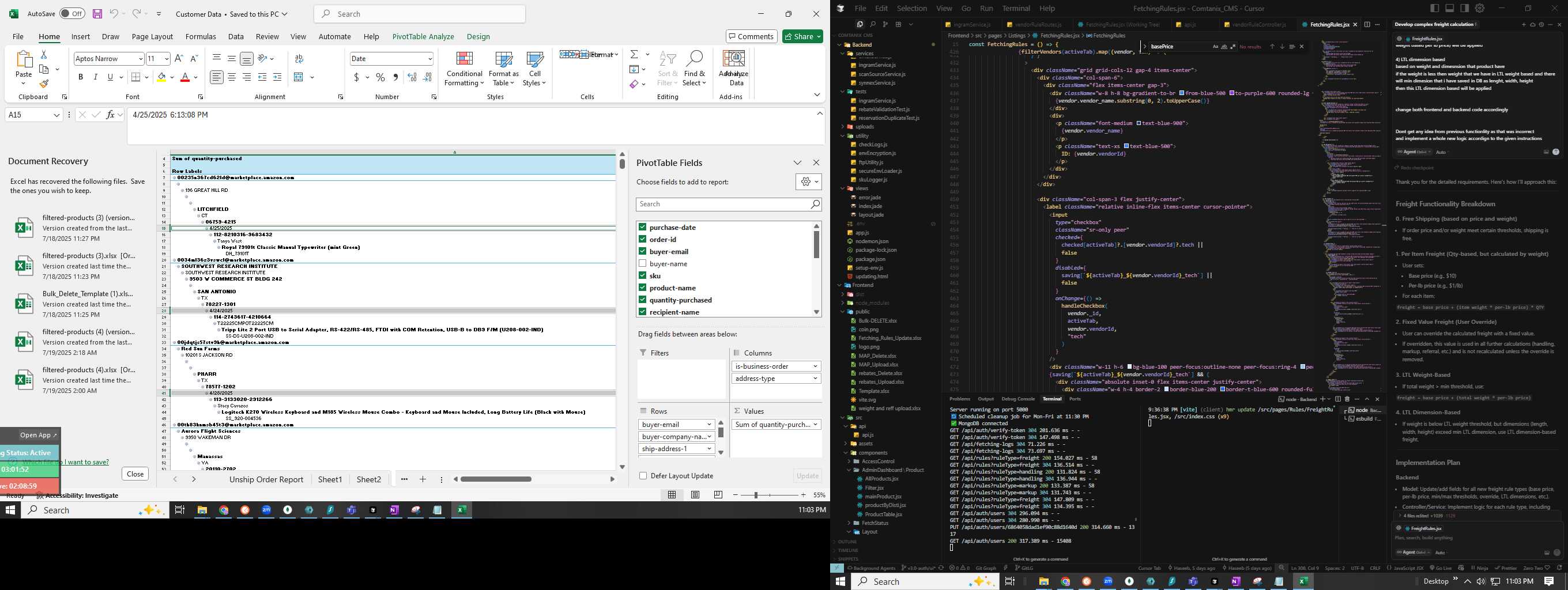Image resolution: width=1568 pixels, height=590 pixels.
Task: Switch to vendorRuleRoutes.js editor tab
Action: click(x=1038, y=24)
